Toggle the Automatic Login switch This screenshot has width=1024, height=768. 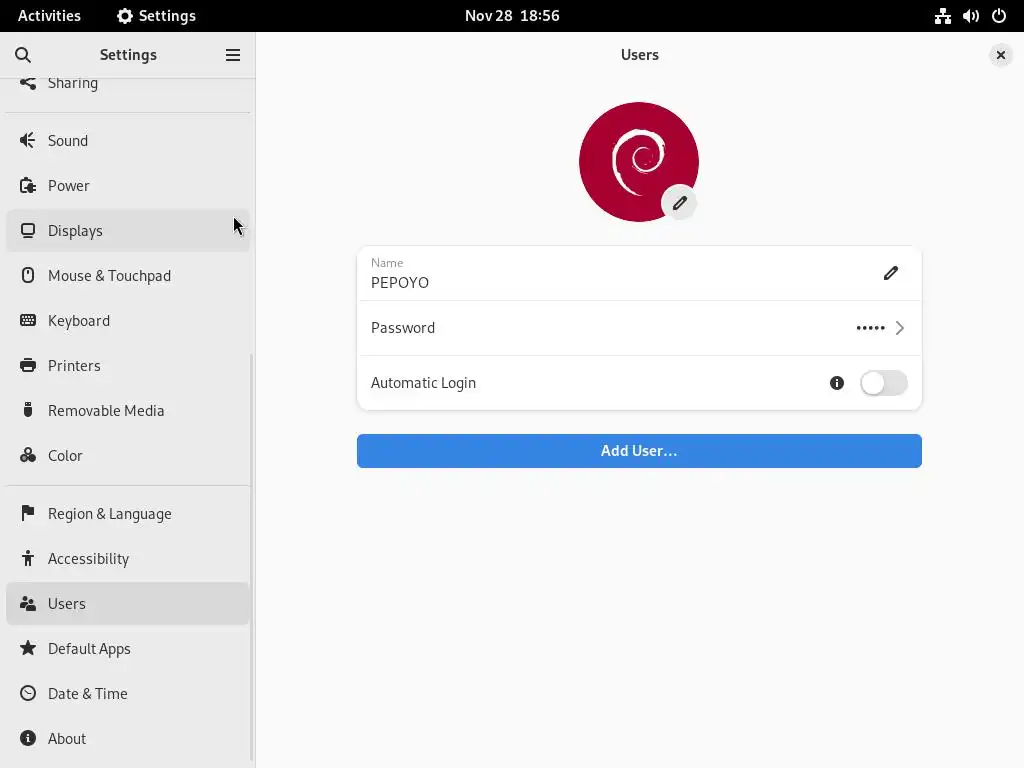coord(884,383)
